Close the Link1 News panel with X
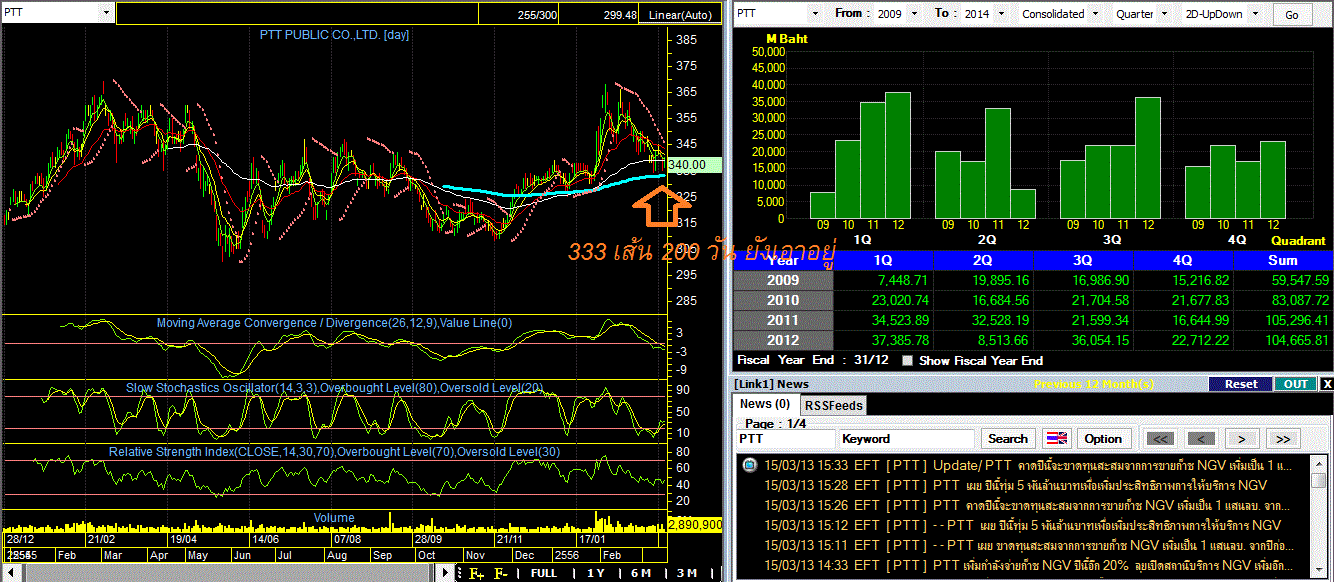 point(1327,384)
